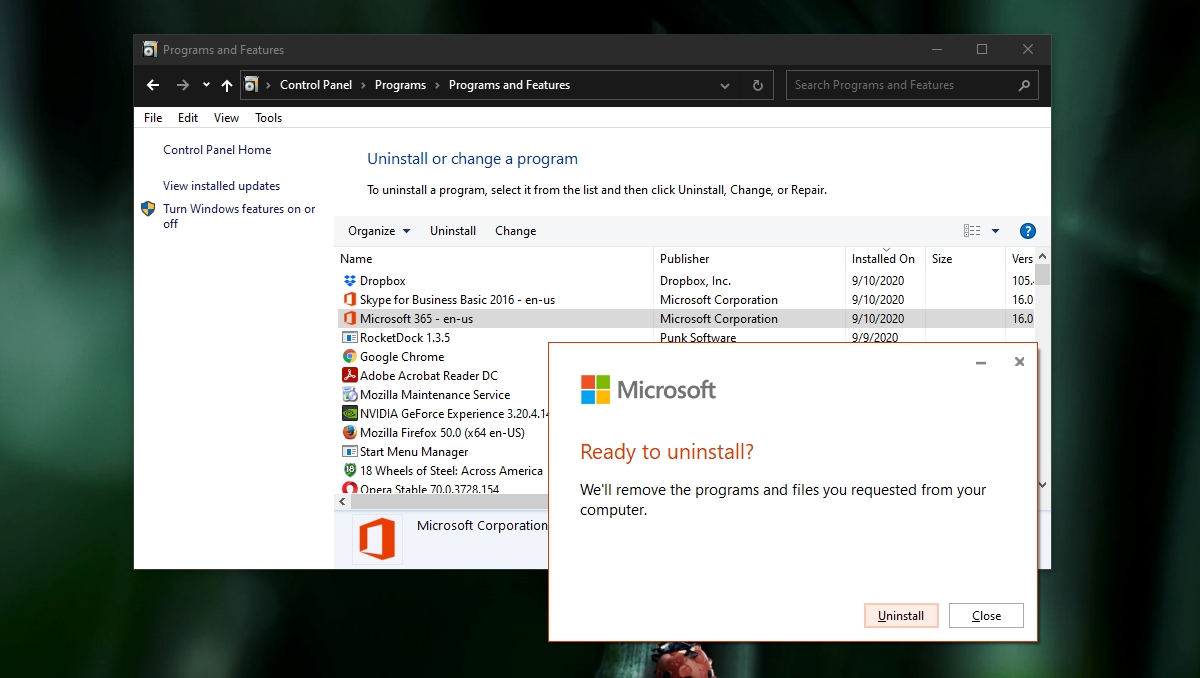Click Programs in the breadcrumb
Viewport: 1200px width, 678px height.
tap(400, 85)
